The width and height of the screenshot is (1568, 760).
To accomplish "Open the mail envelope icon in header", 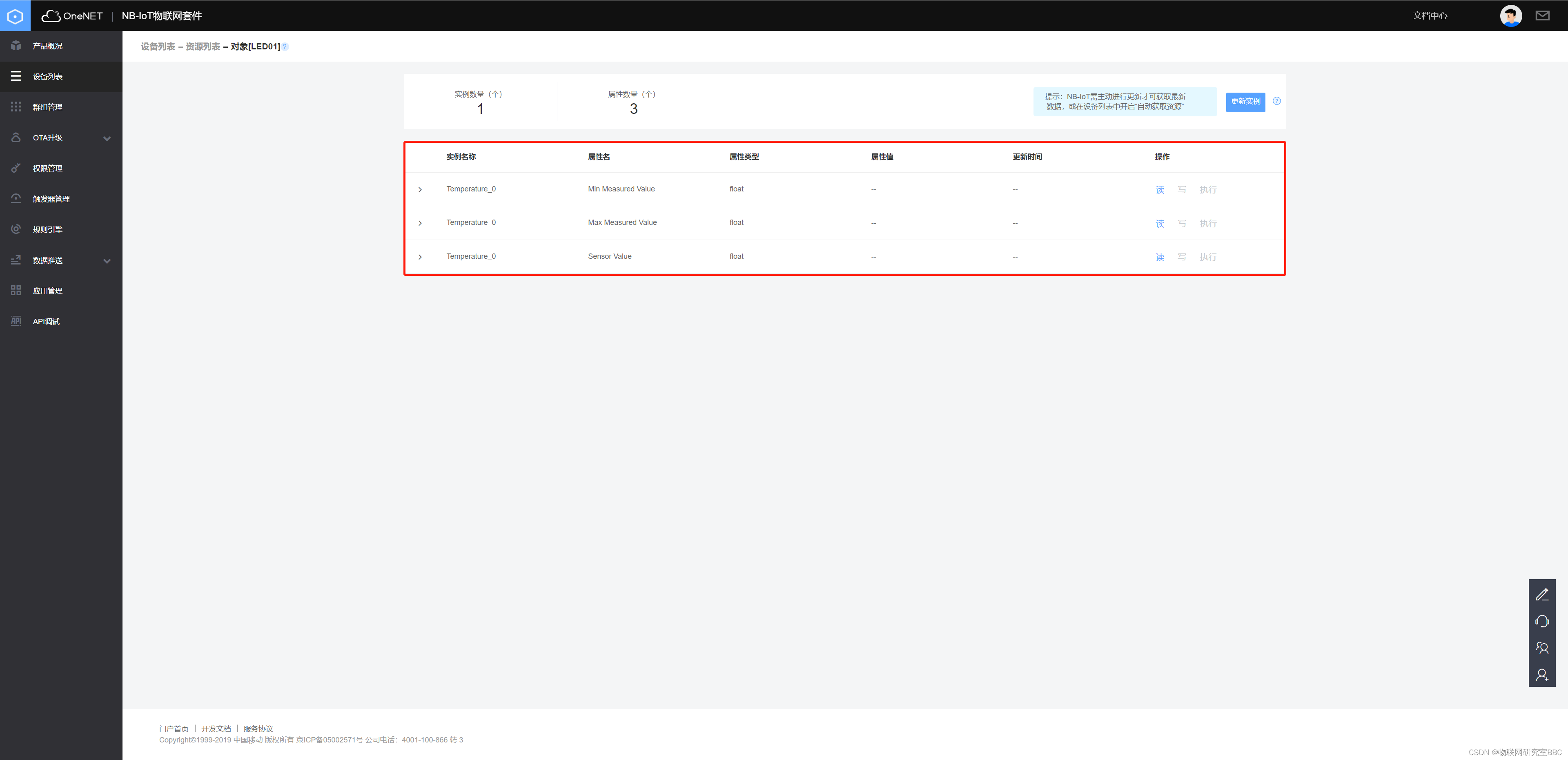I will pyautogui.click(x=1542, y=16).
